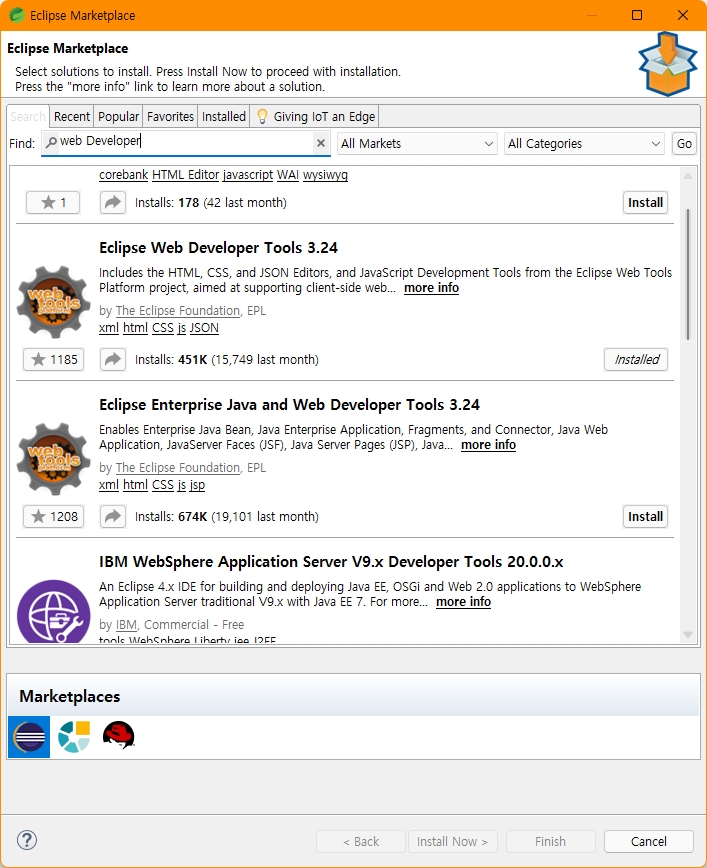Switch to the Favorites tab
Image resolution: width=707 pixels, height=868 pixels.
pos(170,116)
